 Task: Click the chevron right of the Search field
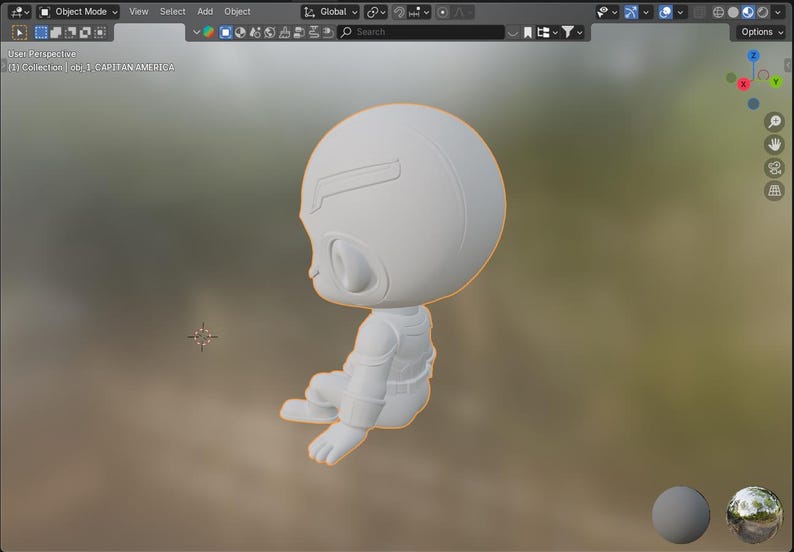coord(512,32)
